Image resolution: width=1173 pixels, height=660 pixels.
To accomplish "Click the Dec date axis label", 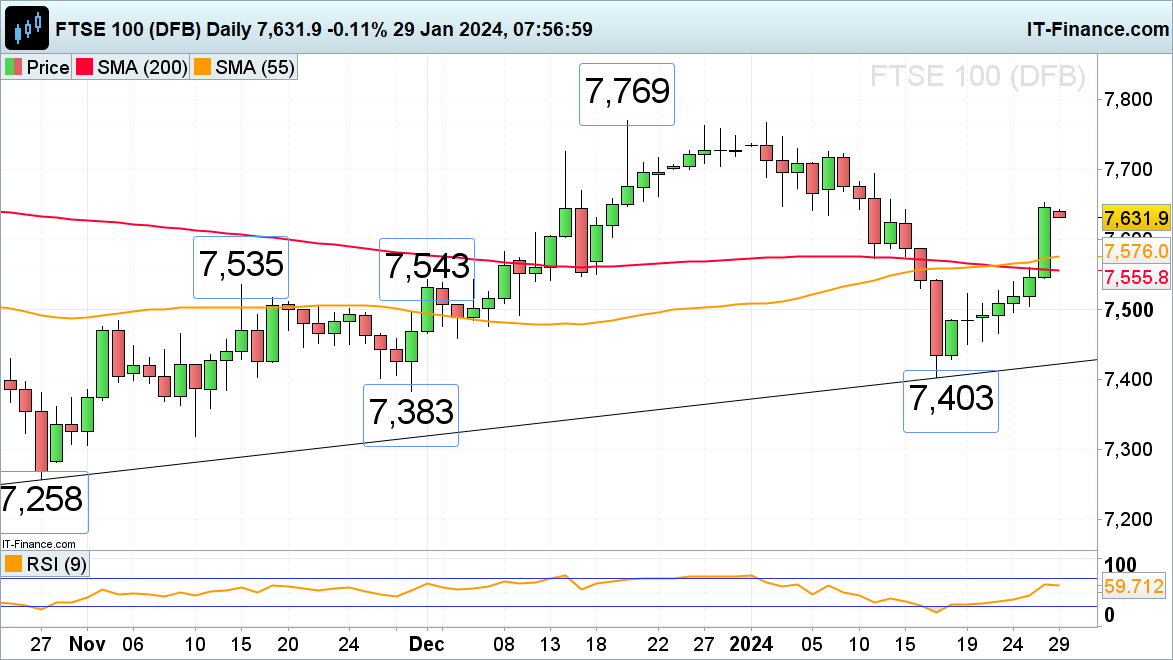I will pyautogui.click(x=426, y=644).
